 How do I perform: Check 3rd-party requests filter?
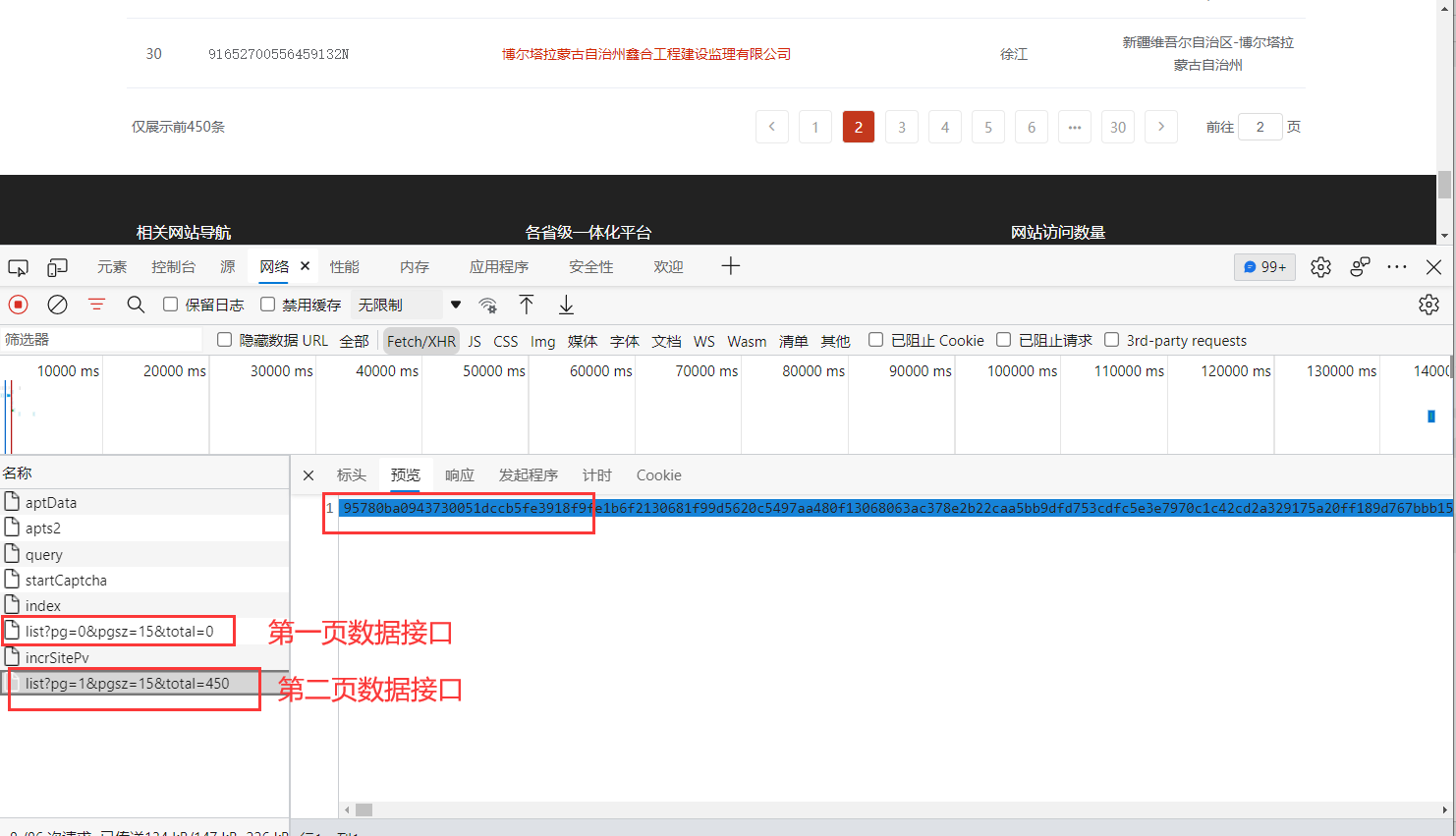pos(1111,340)
